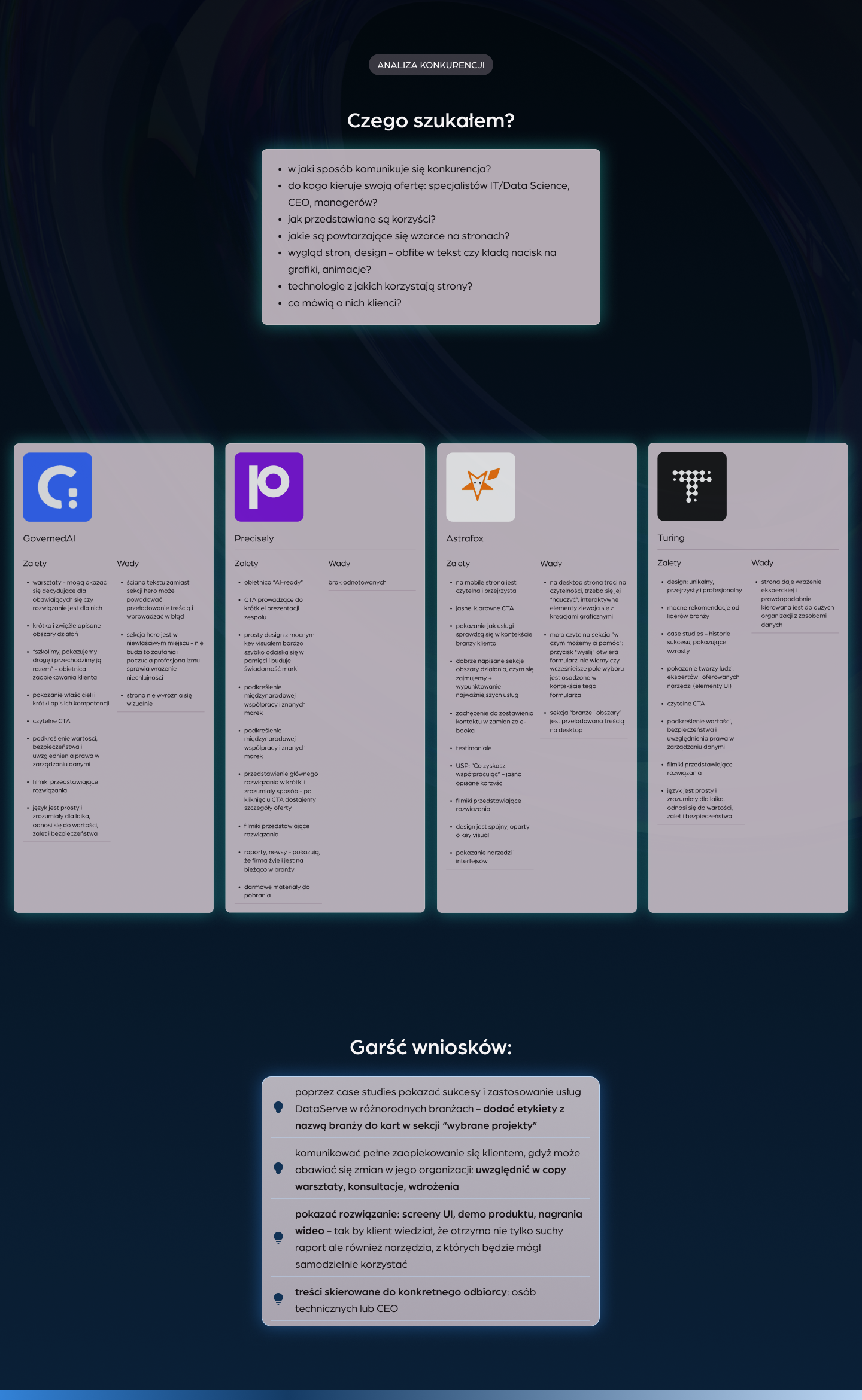The height and width of the screenshot is (1400, 862).
Task: Click bullet 'do kogo kieruje swoją ofertę'
Action: click(x=429, y=194)
